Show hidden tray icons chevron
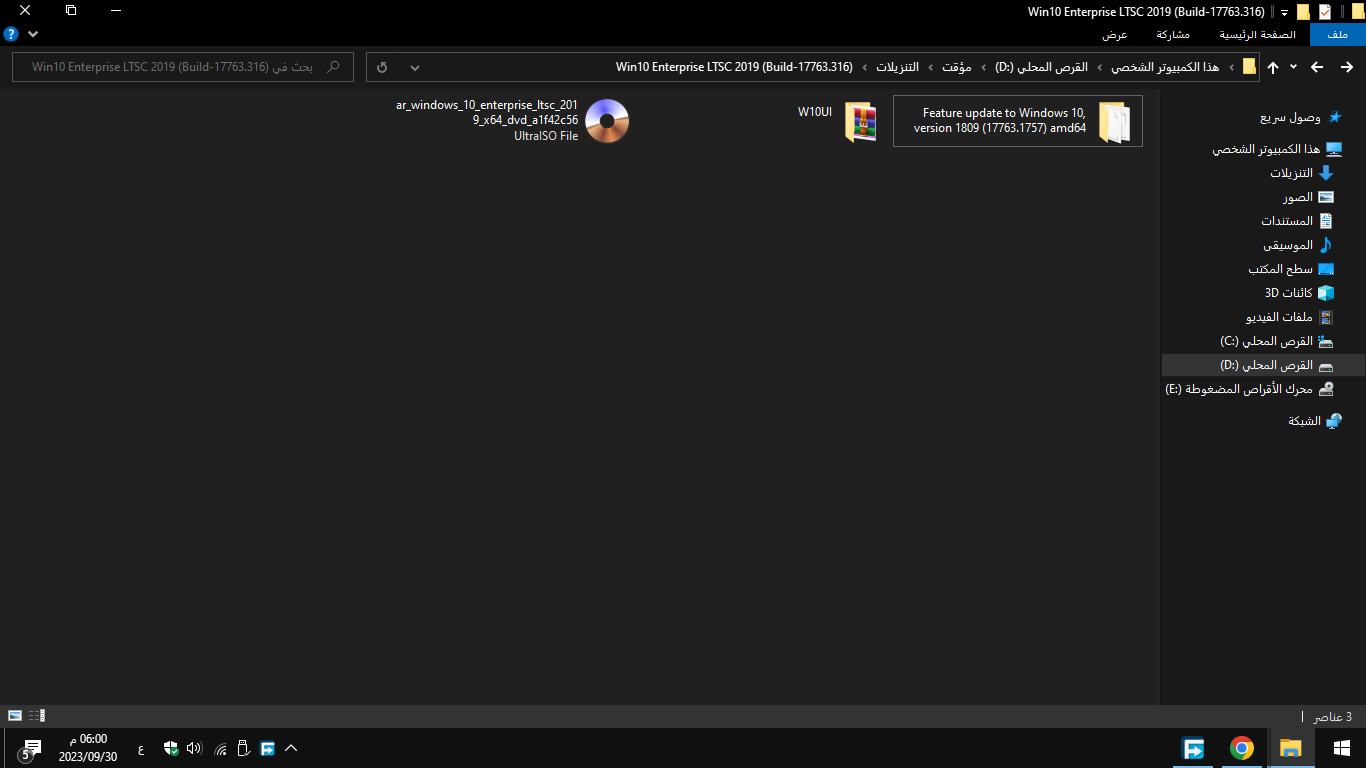 coord(292,748)
